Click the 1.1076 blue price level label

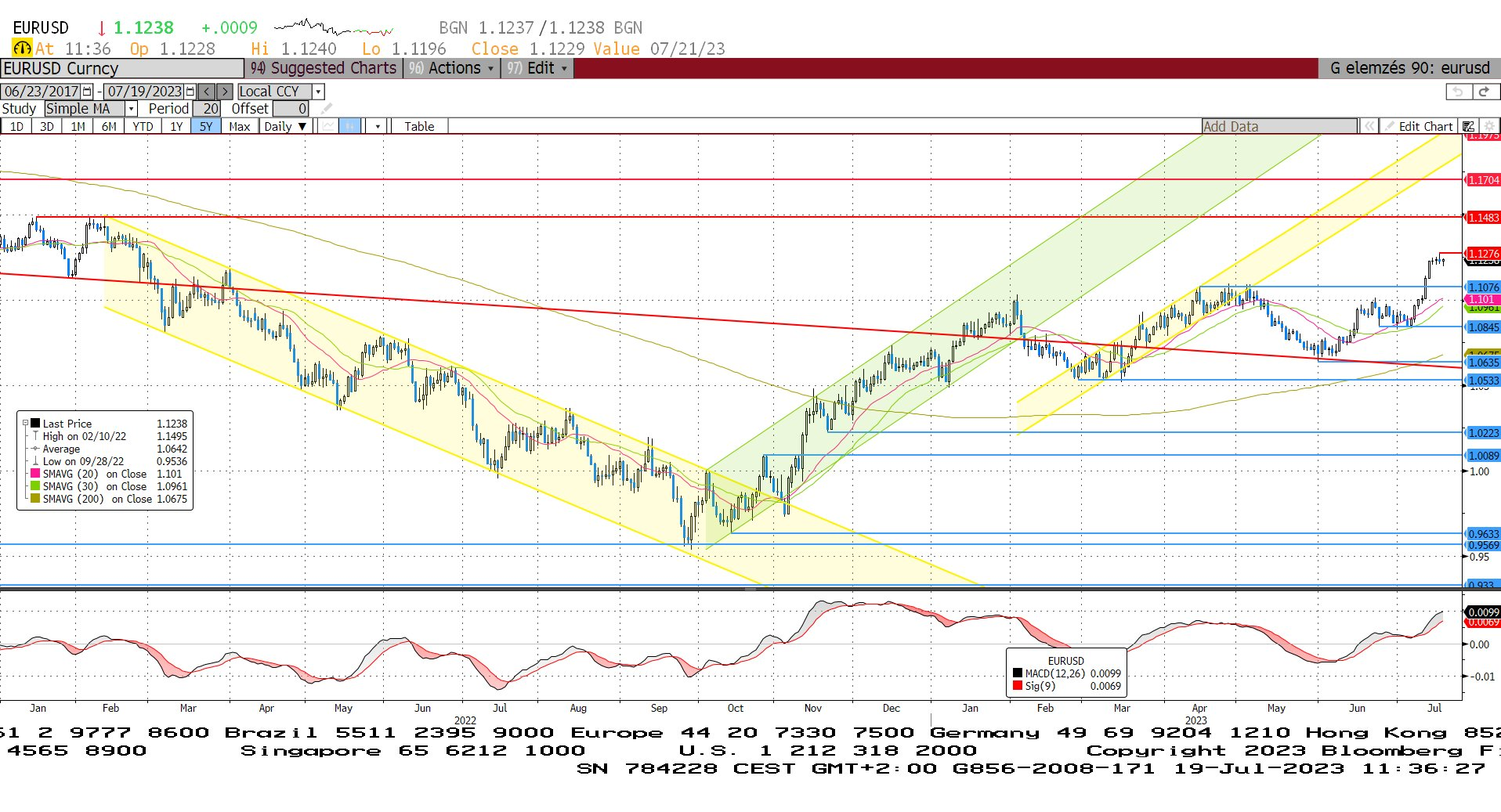(1482, 287)
